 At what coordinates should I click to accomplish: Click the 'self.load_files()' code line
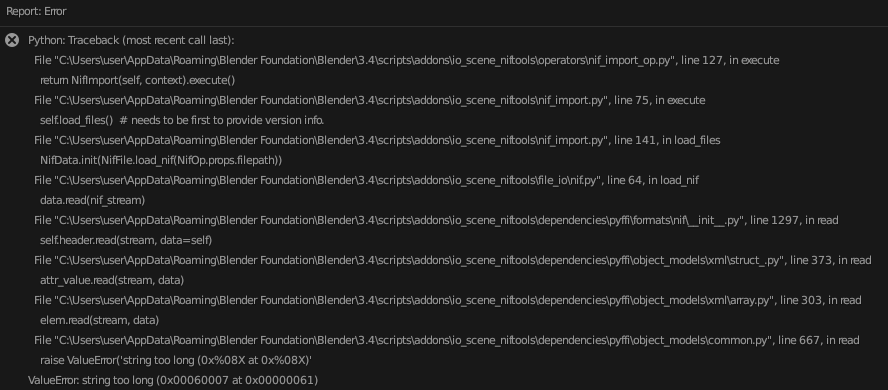[182, 121]
